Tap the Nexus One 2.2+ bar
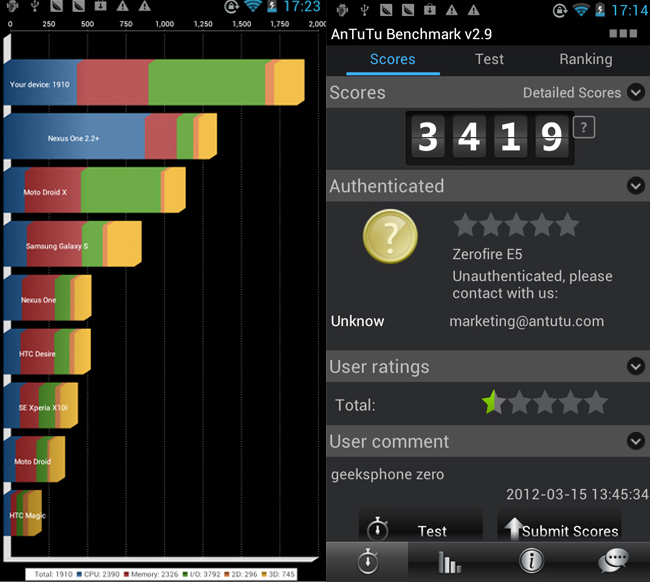The image size is (650, 583). pos(110,136)
